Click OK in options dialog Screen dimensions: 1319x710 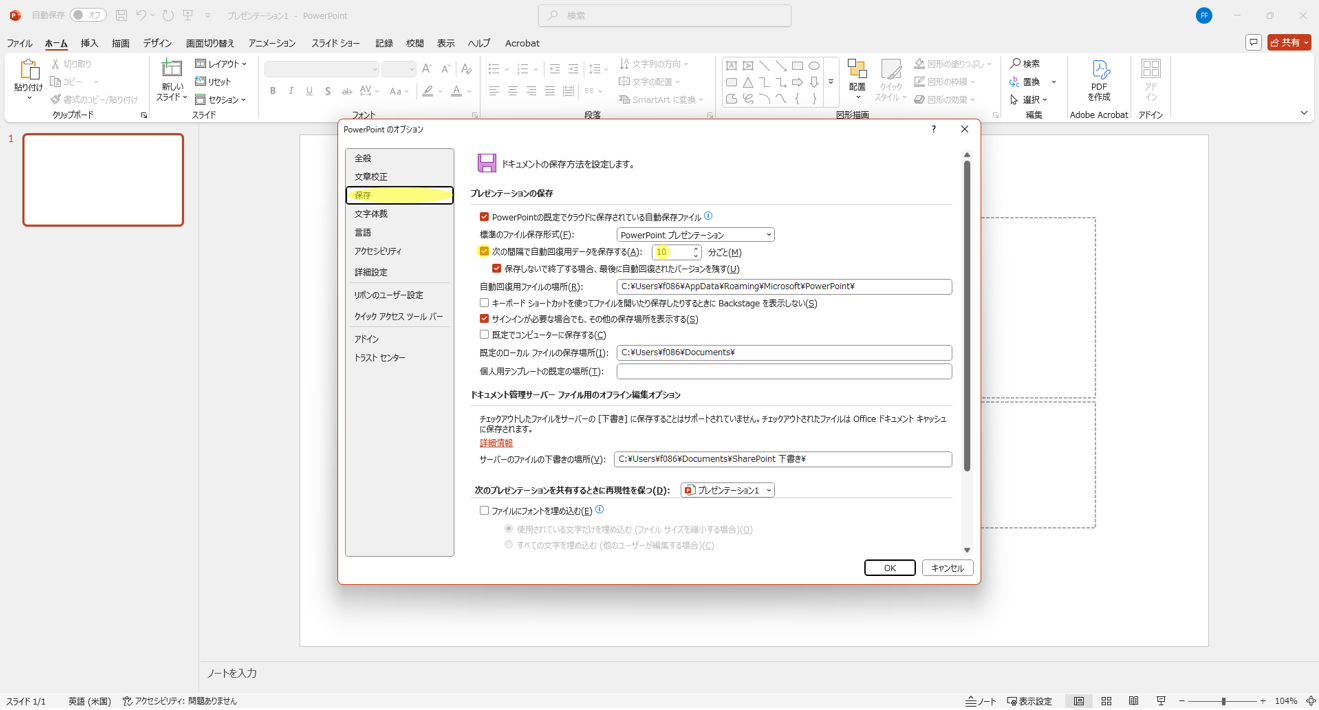click(890, 568)
